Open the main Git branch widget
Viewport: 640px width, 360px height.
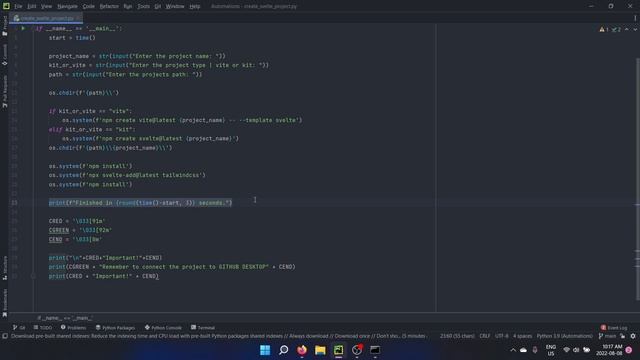tap(607, 336)
